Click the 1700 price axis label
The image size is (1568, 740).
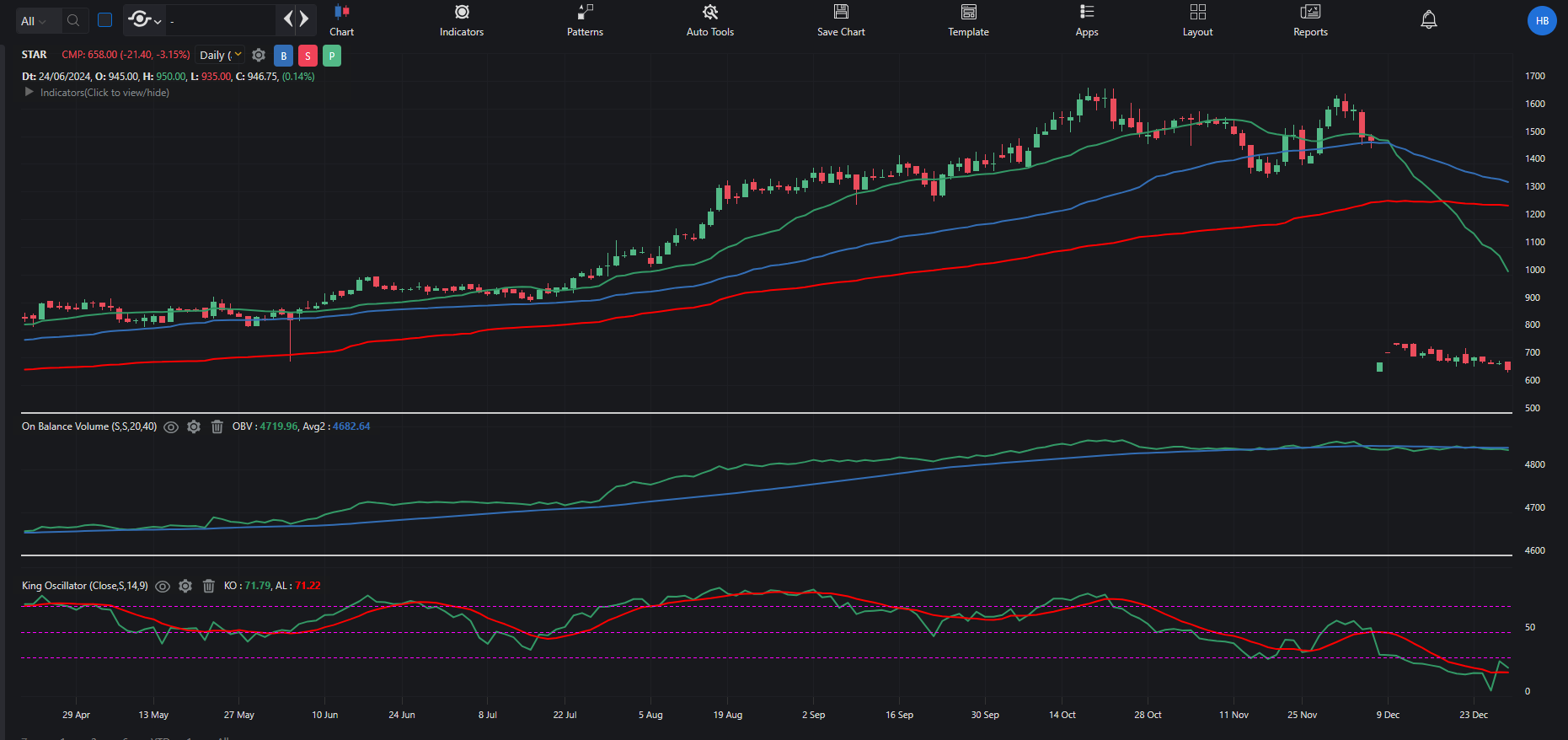tap(1535, 76)
